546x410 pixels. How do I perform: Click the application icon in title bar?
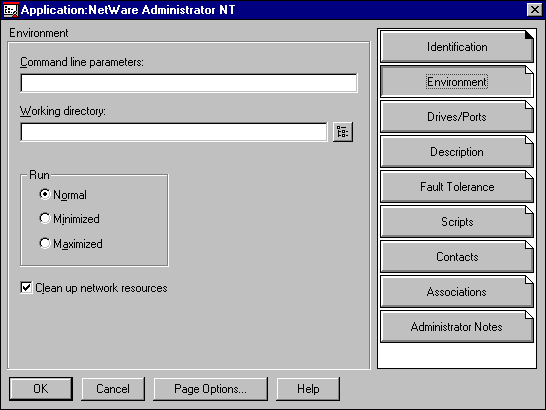pyautogui.click(x=10, y=10)
